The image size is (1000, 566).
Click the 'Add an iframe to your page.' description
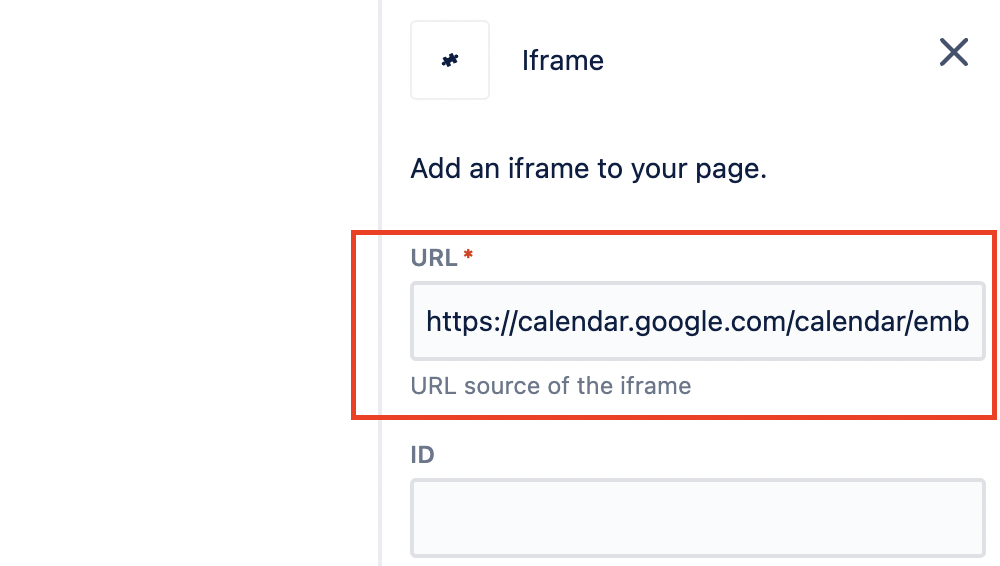pyautogui.click(x=588, y=169)
